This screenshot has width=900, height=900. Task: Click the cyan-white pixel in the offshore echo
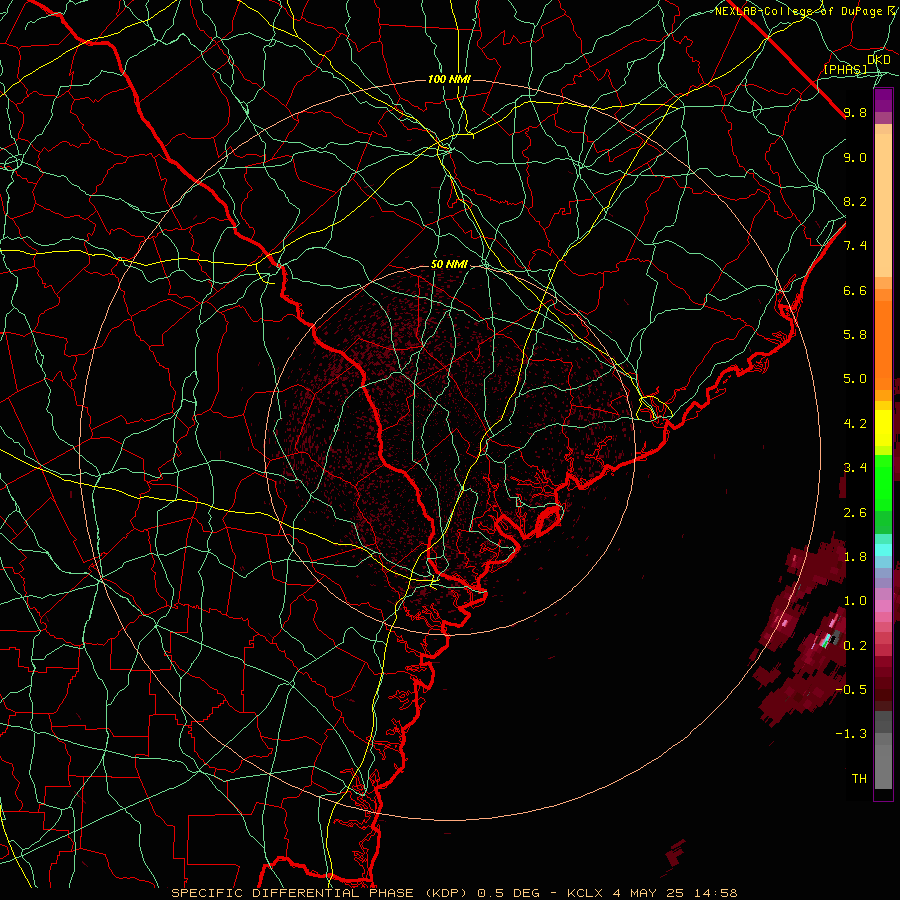[x=827, y=639]
